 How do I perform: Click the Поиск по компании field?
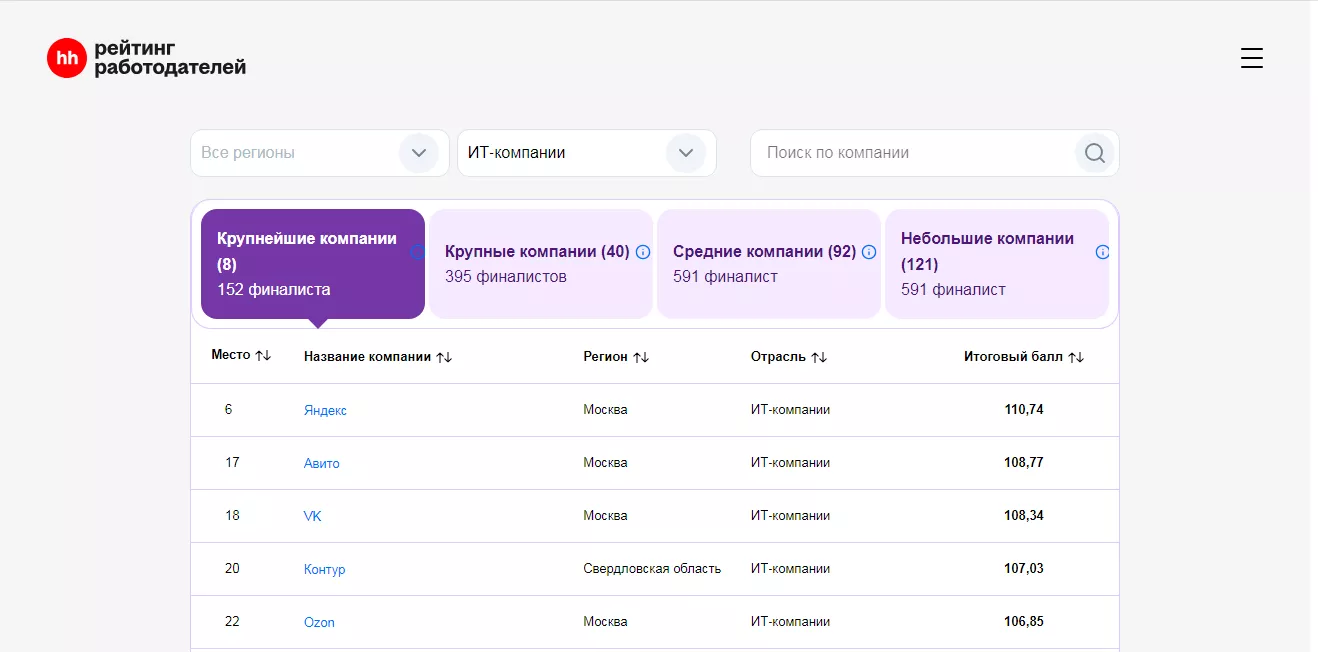click(x=910, y=153)
